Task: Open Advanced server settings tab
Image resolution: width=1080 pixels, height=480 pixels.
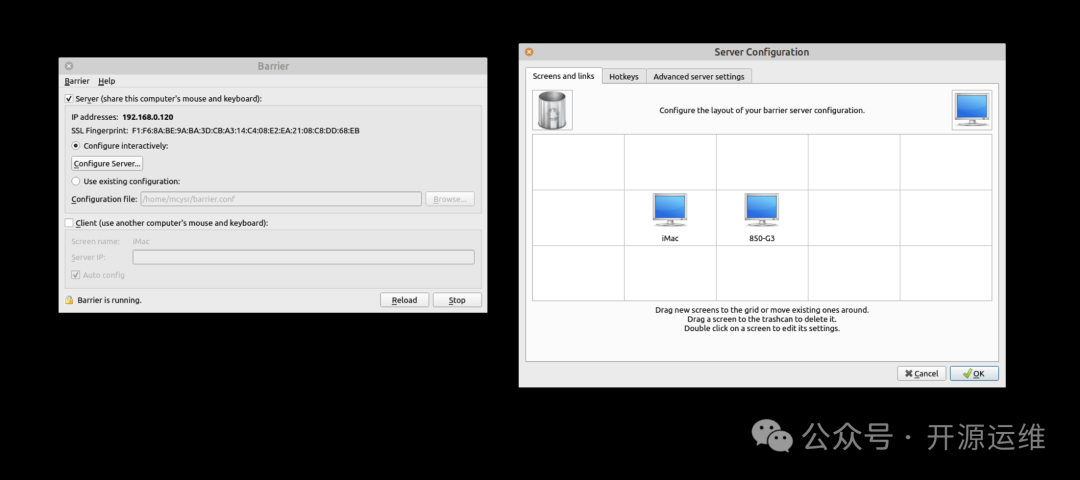Action: (x=698, y=77)
